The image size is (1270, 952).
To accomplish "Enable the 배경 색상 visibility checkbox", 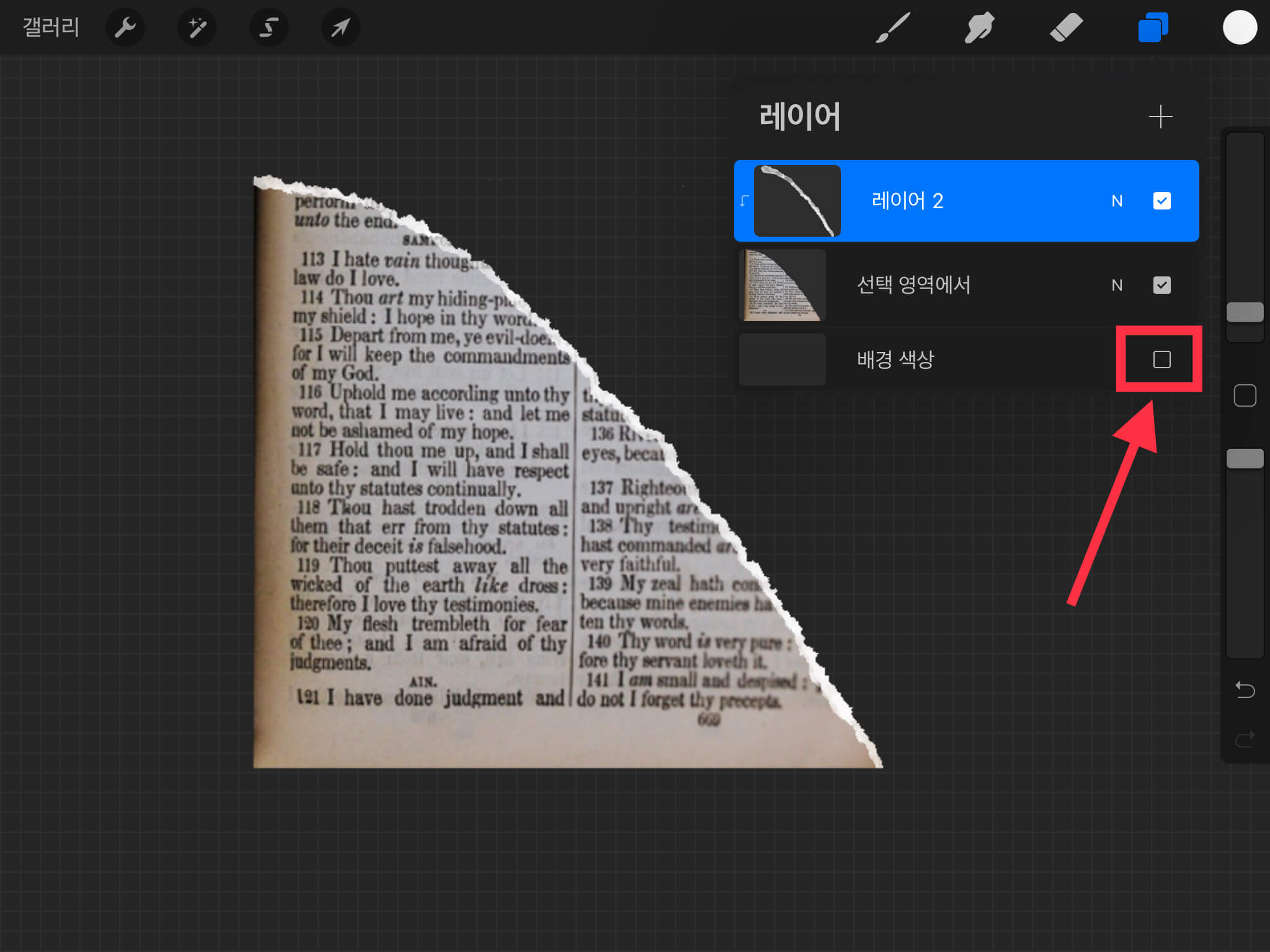I will 1161,359.
